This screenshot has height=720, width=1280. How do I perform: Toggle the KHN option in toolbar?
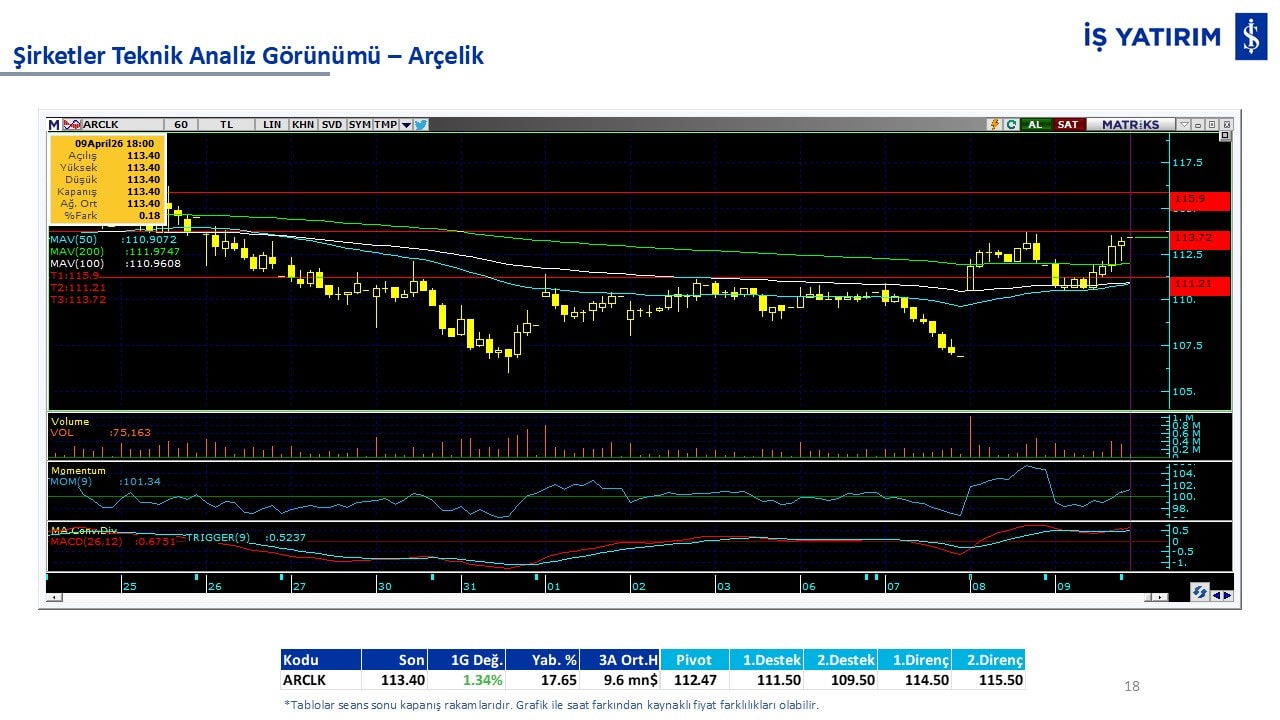point(303,125)
